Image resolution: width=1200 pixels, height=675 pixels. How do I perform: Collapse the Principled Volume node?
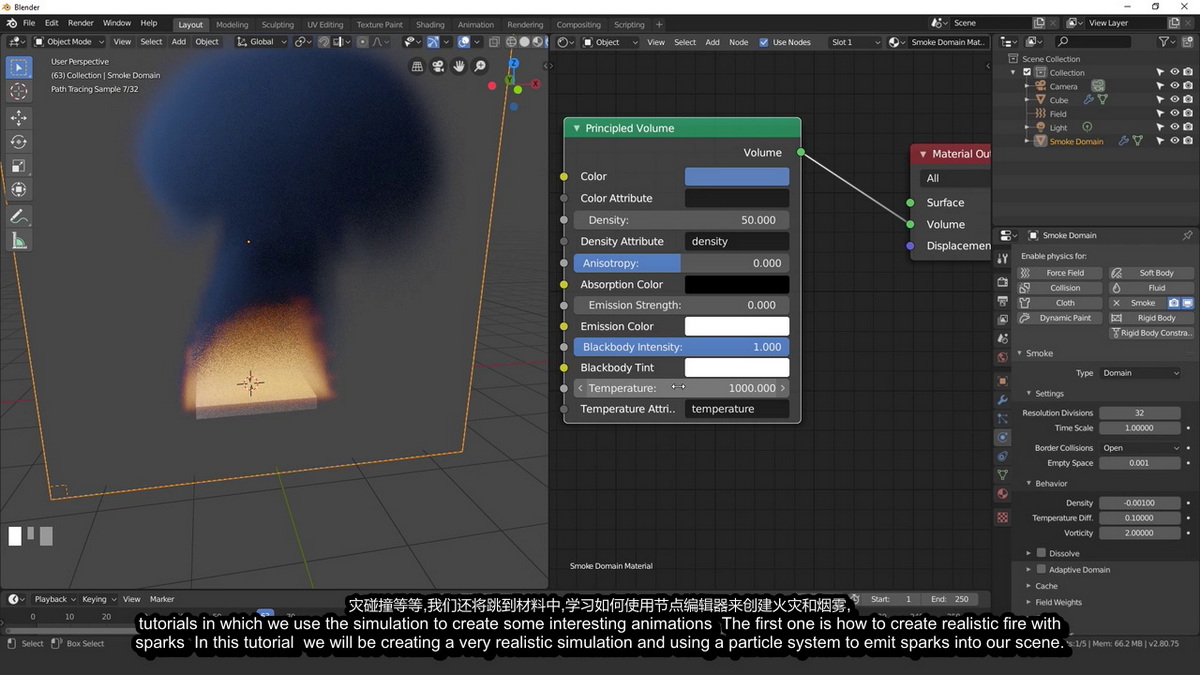(x=575, y=128)
